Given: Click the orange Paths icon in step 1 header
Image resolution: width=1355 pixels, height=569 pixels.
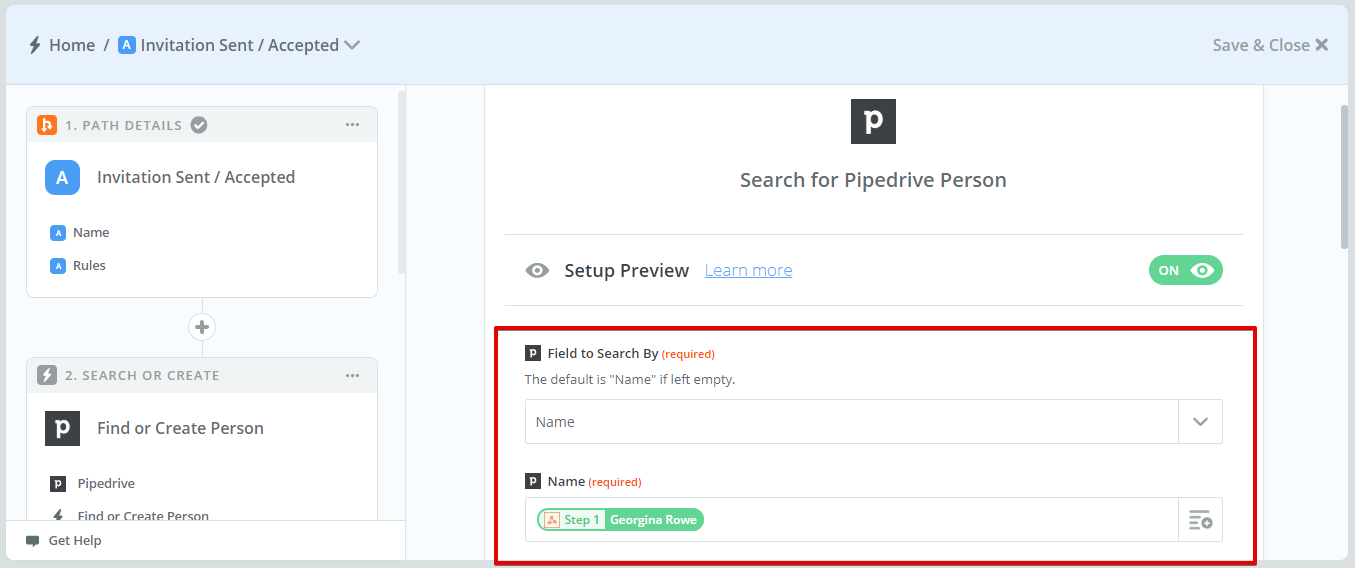Looking at the screenshot, I should [x=47, y=125].
